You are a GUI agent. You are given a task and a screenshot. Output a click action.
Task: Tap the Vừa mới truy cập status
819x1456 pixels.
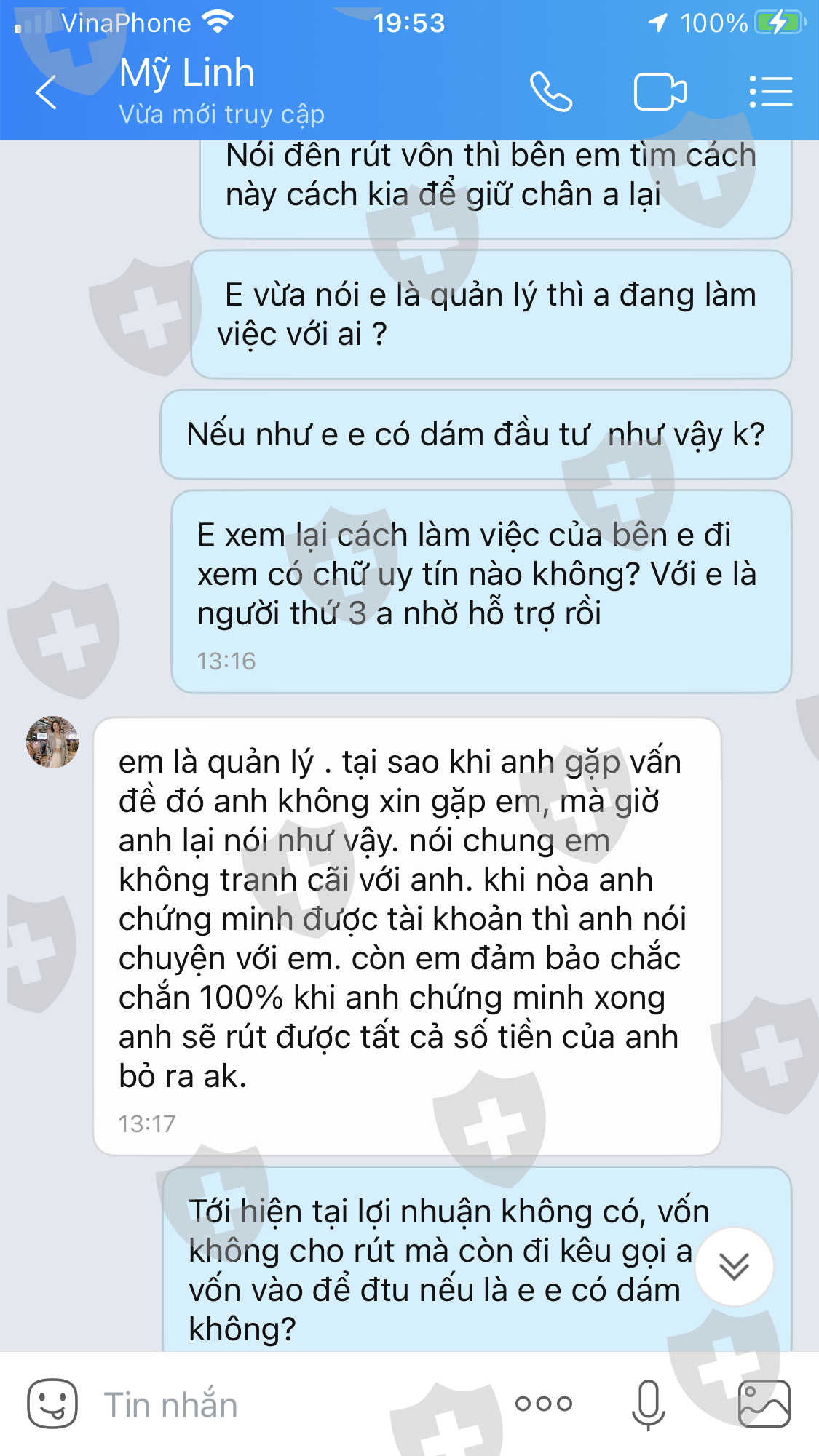click(x=221, y=114)
